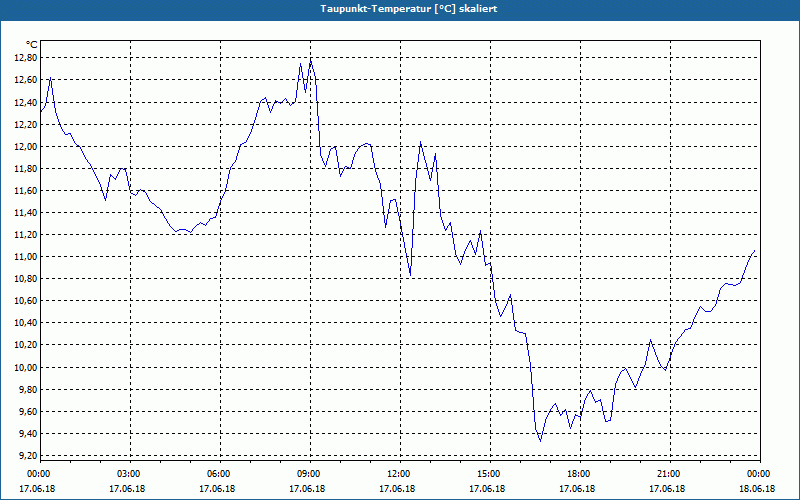Screen dimensions: 800x500
Task: Click the '°C' unit label on the axis
Action: 31,45
